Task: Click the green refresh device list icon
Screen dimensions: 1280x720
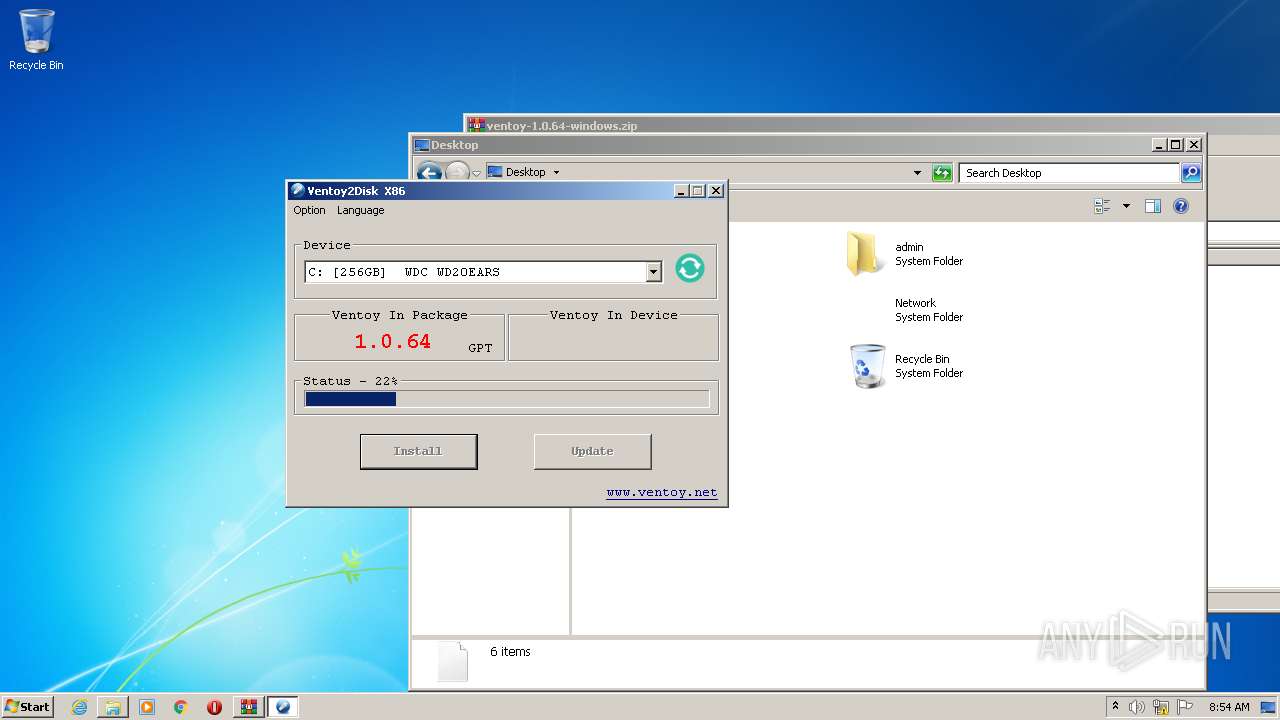Action: pyautogui.click(x=690, y=268)
